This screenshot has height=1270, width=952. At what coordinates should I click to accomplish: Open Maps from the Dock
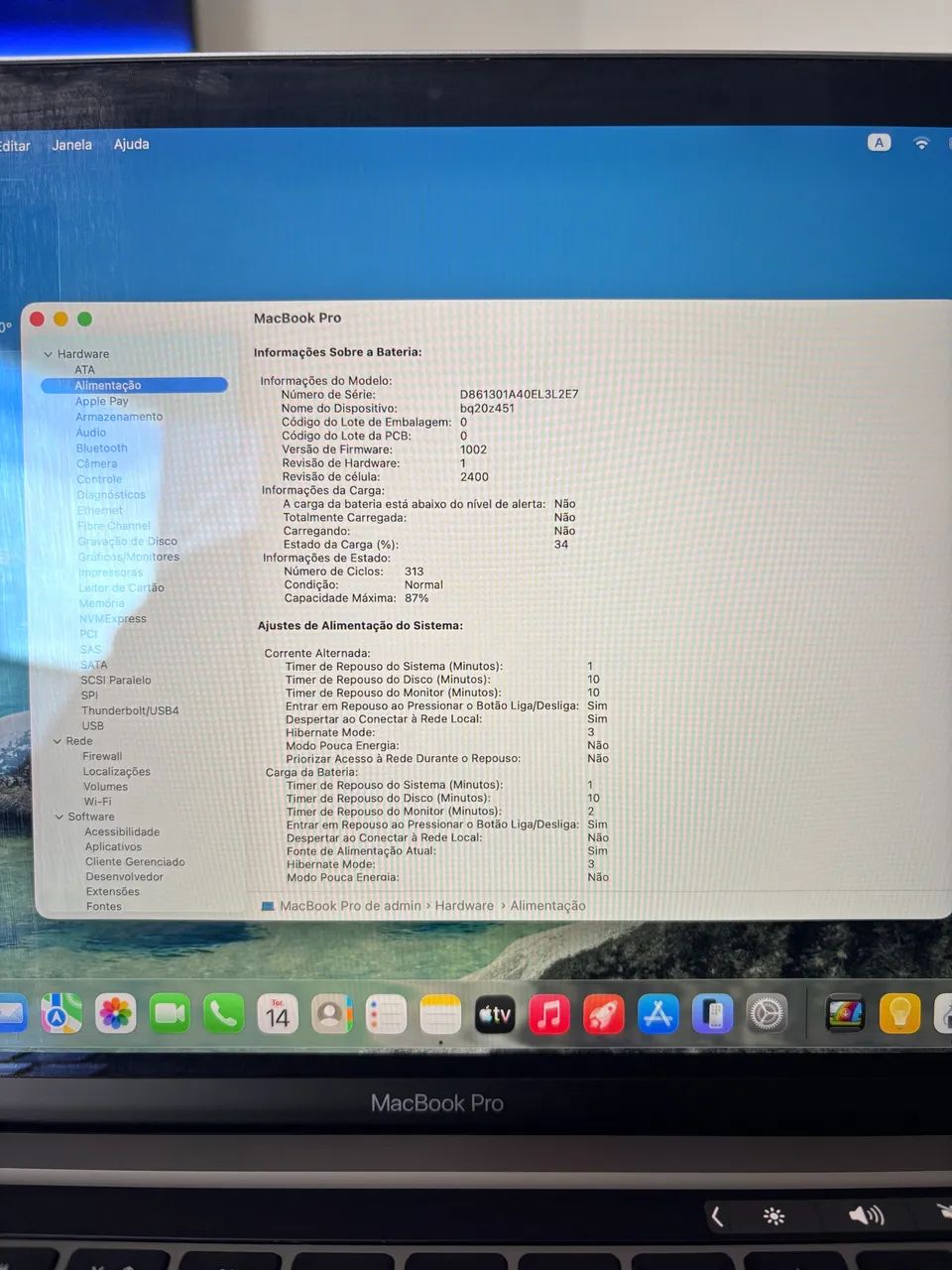coord(61,1013)
